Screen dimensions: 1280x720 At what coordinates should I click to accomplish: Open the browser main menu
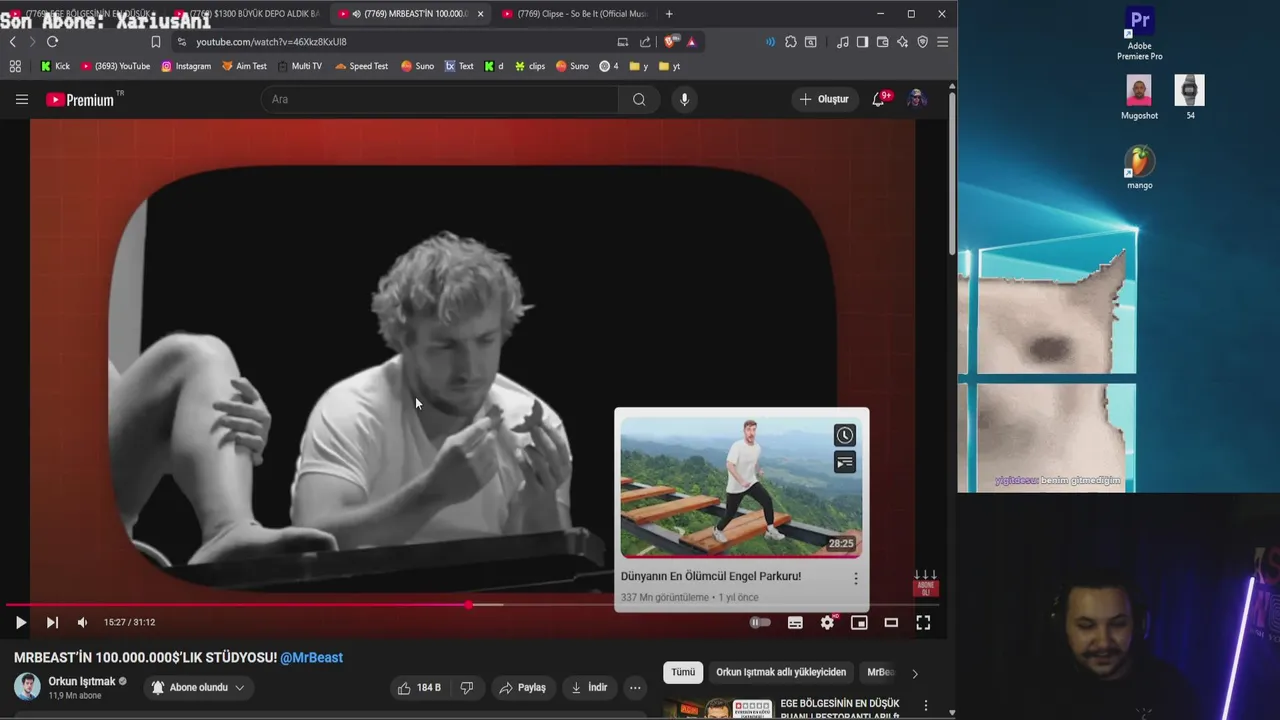pos(942,41)
